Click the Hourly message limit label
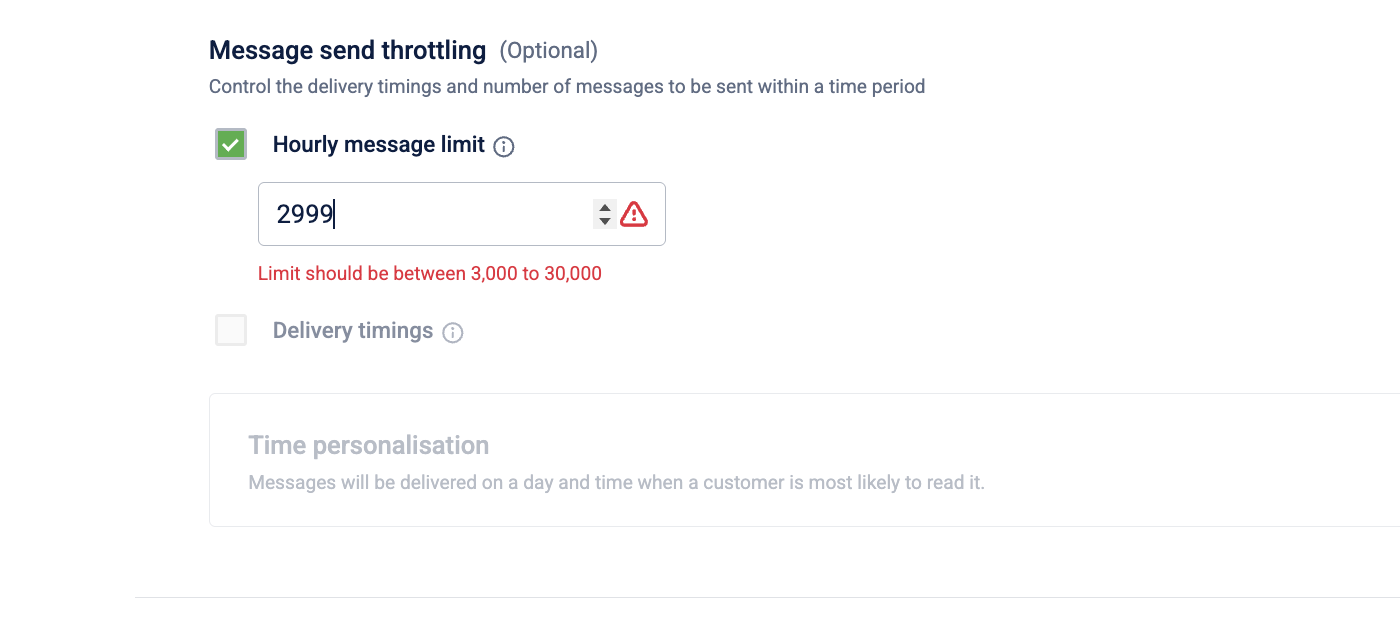Viewport: 1400px width, 624px height. click(x=379, y=145)
